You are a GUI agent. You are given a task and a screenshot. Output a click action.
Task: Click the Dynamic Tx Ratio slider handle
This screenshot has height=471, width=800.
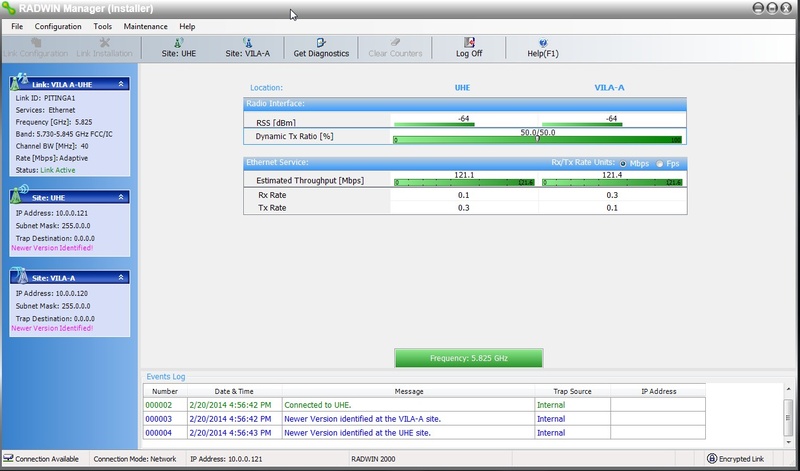537,138
